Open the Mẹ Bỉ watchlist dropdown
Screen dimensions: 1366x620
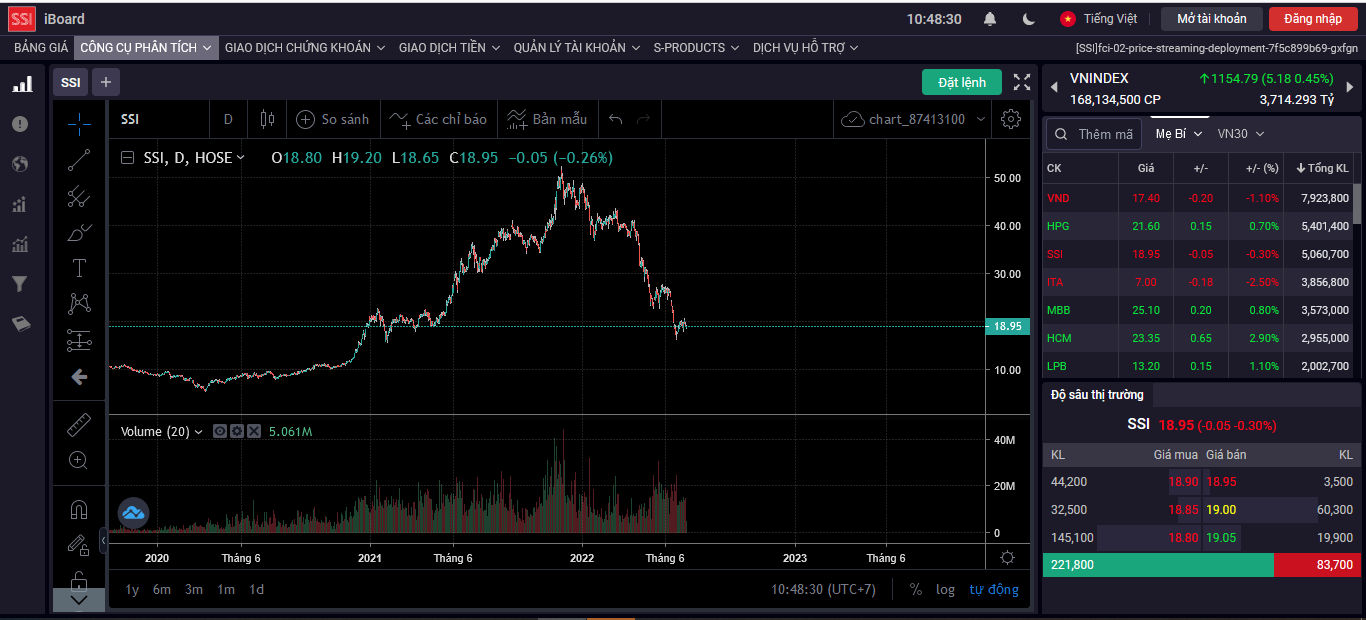tap(1179, 134)
